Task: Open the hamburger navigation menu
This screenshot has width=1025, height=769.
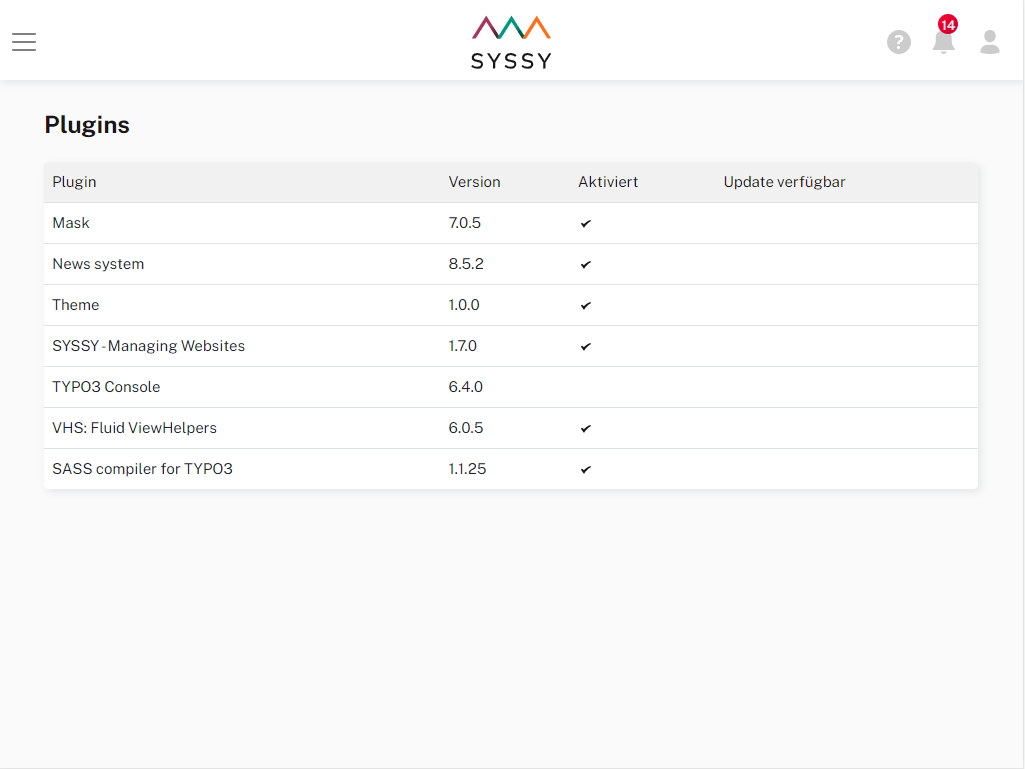Action: pyautogui.click(x=23, y=41)
